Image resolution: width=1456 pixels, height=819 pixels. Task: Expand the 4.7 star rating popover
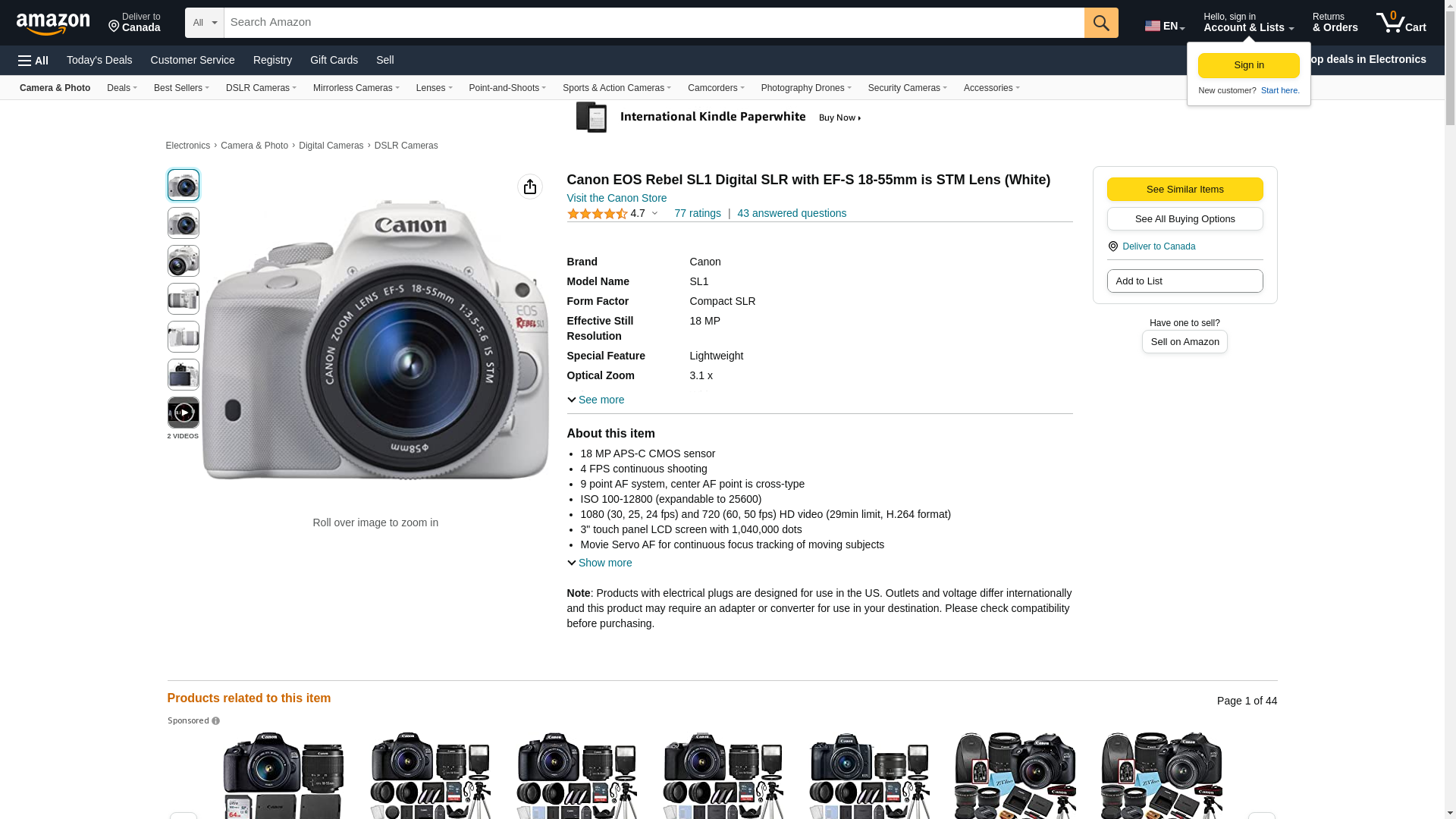tap(654, 214)
